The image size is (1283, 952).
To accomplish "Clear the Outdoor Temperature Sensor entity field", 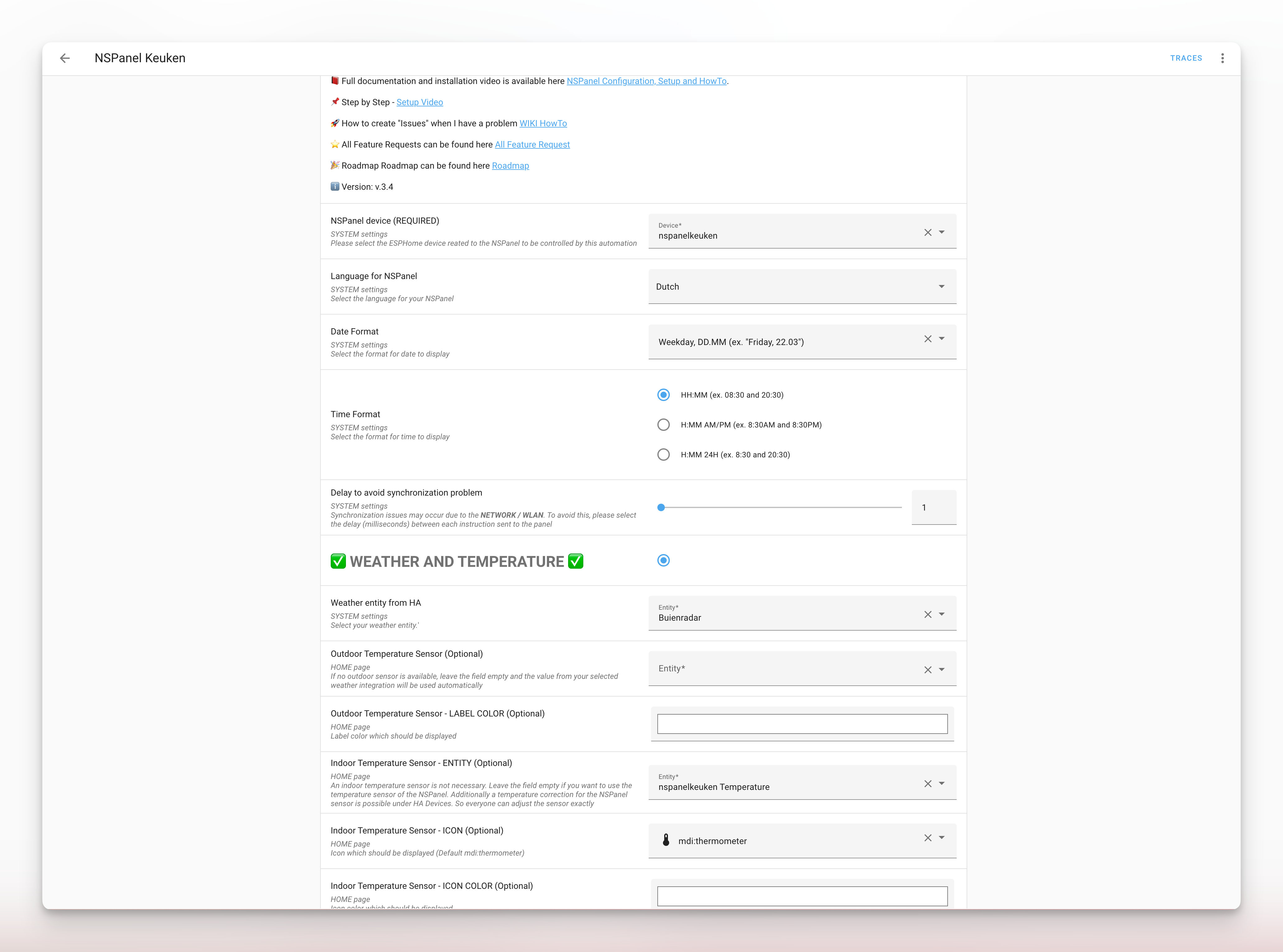I will (927, 670).
